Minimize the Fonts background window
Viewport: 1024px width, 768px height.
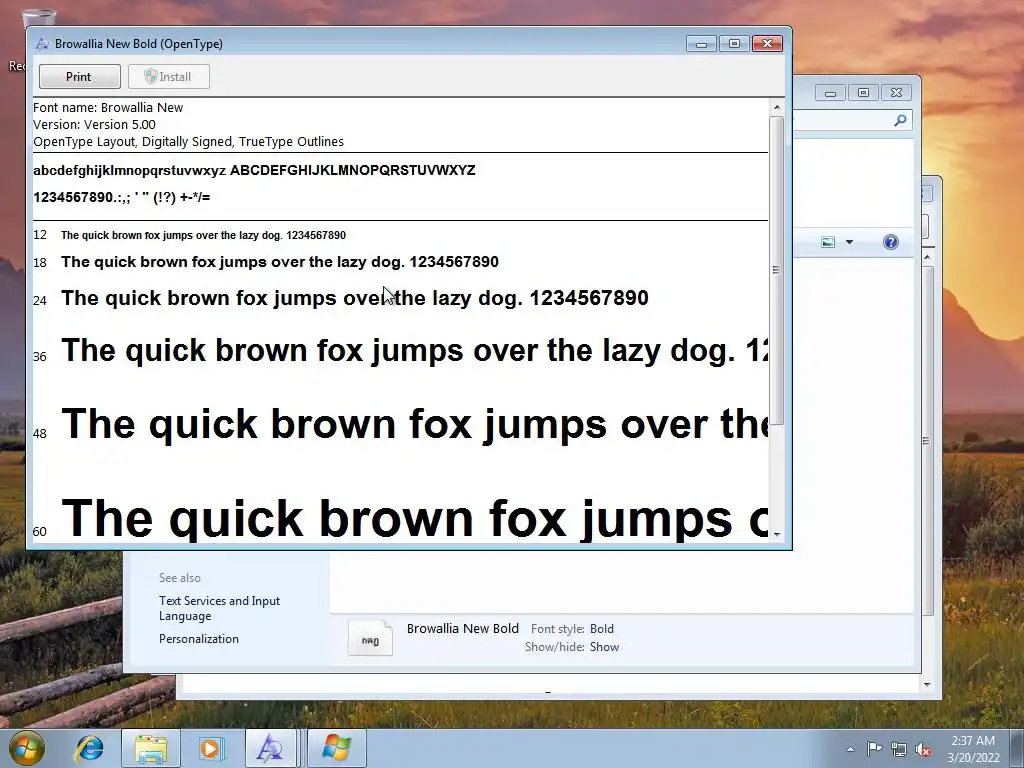coord(830,93)
